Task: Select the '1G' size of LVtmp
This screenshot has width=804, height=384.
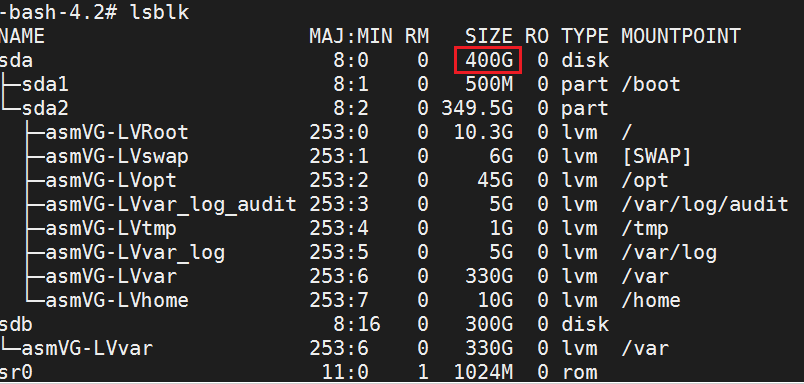Action: click(501, 228)
